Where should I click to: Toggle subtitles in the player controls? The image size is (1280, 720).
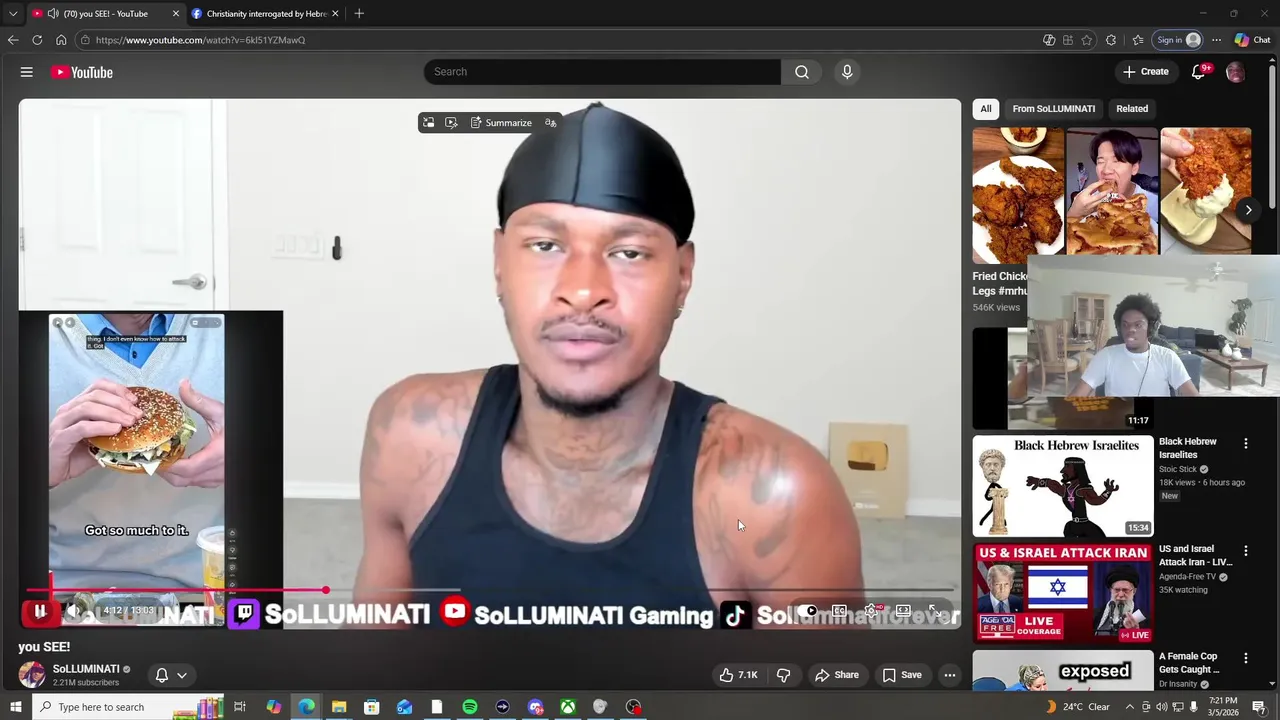tap(840, 611)
